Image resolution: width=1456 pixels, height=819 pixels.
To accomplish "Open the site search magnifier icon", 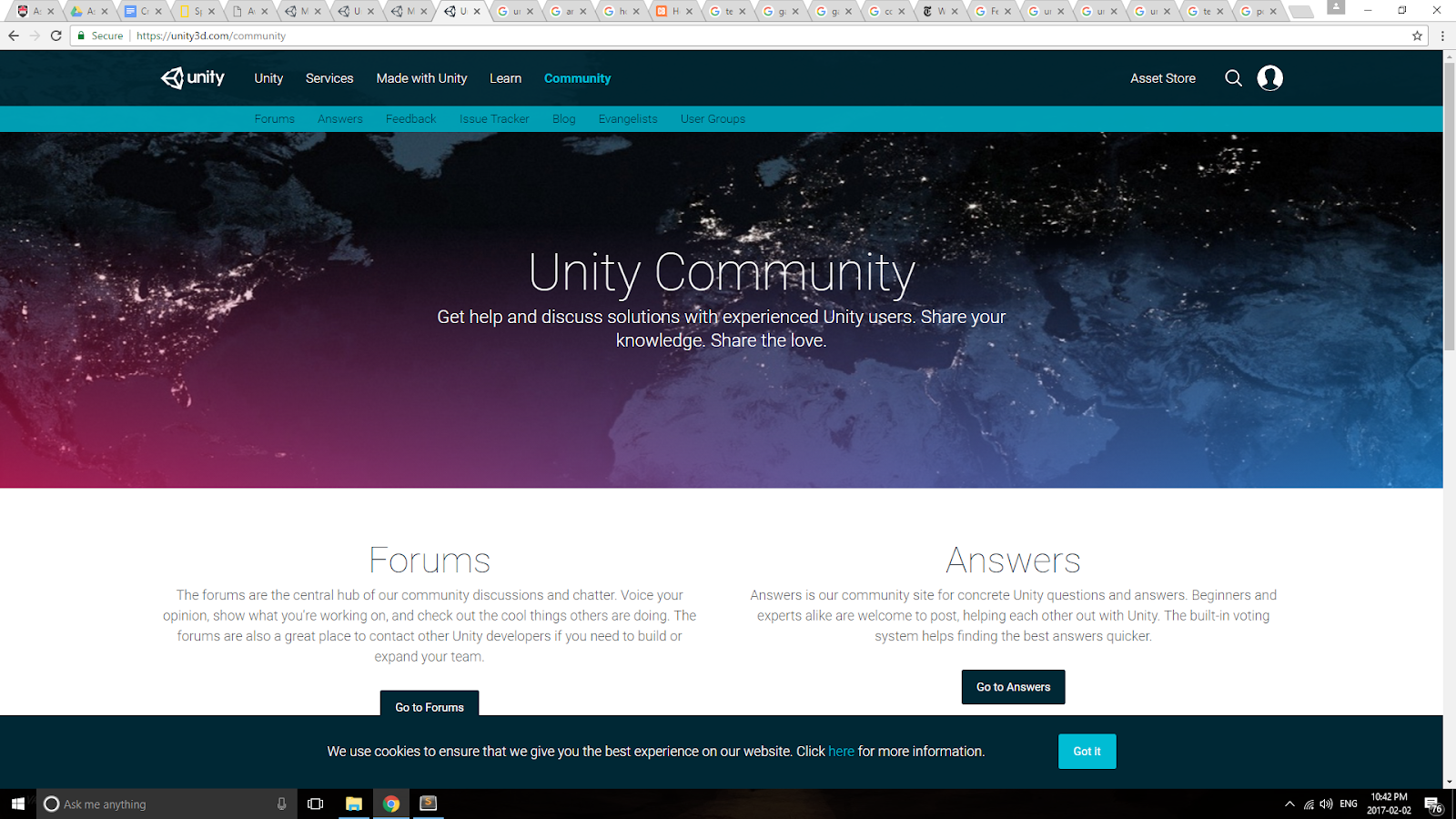I will click(1233, 78).
